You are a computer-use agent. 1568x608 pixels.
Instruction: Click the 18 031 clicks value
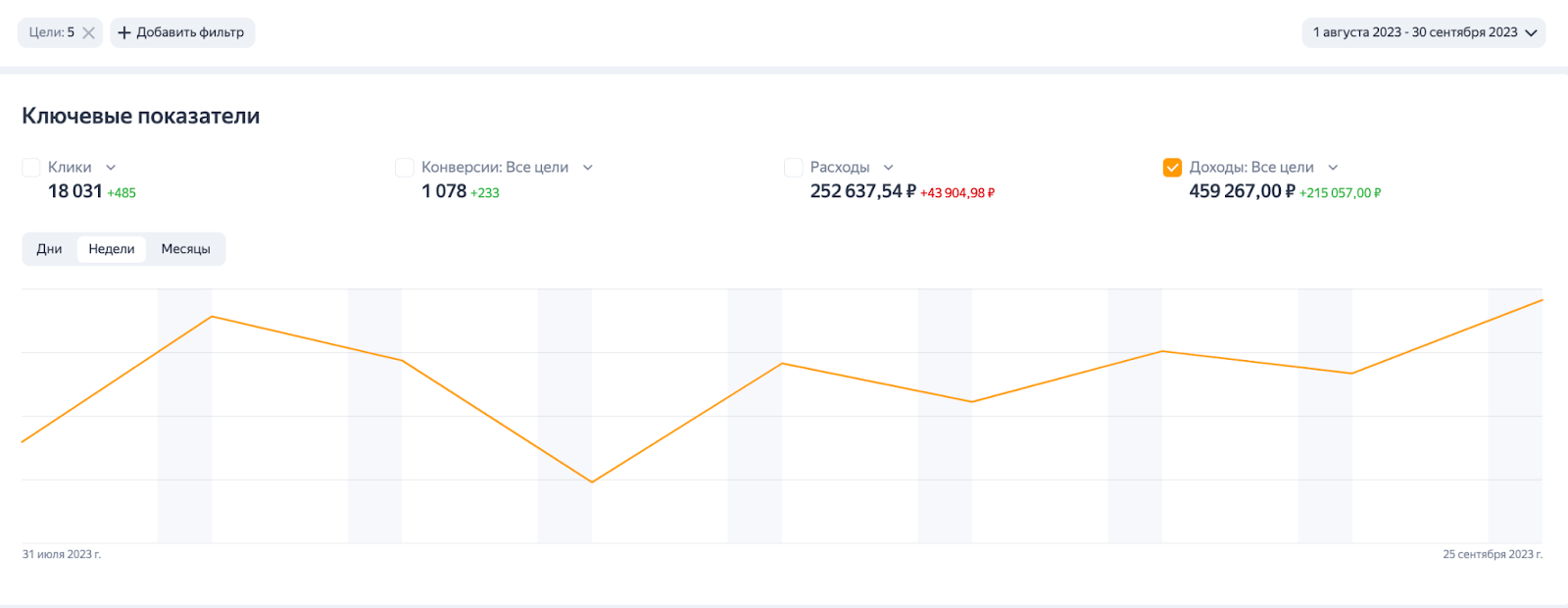75,191
